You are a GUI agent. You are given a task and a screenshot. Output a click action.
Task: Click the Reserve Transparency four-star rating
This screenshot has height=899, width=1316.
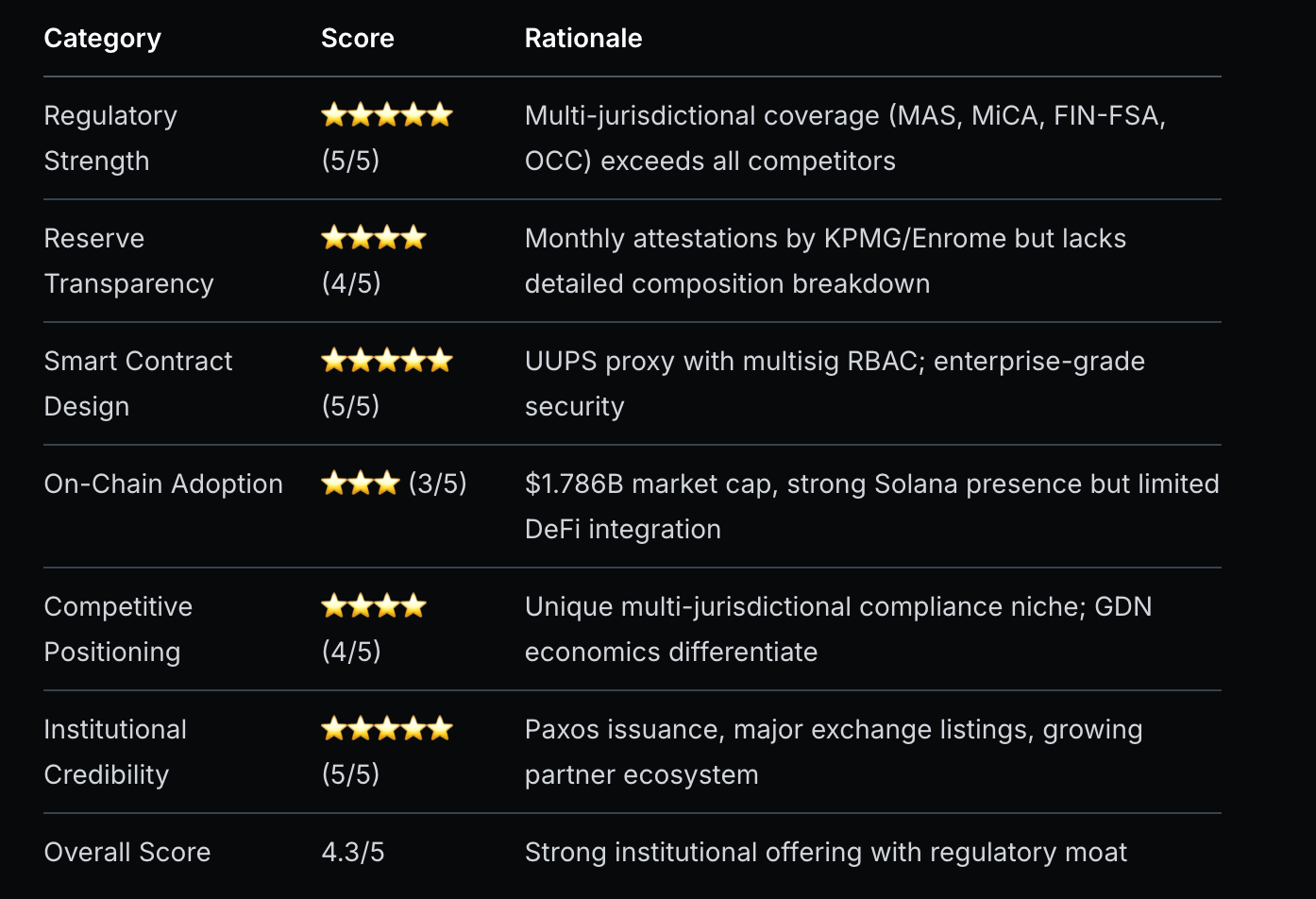pyautogui.click(x=374, y=238)
